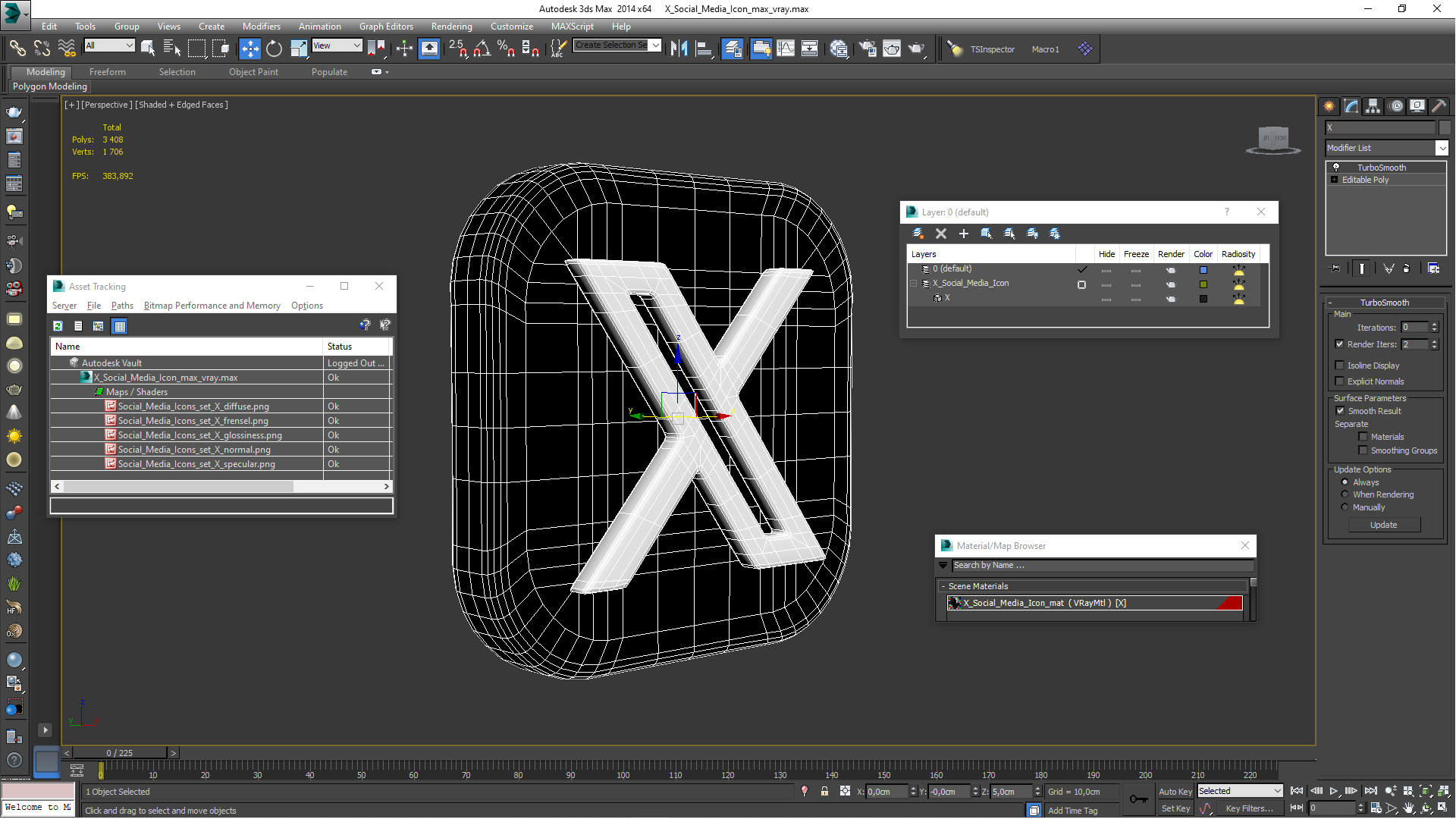Select the Manually update radio button

point(1345,507)
